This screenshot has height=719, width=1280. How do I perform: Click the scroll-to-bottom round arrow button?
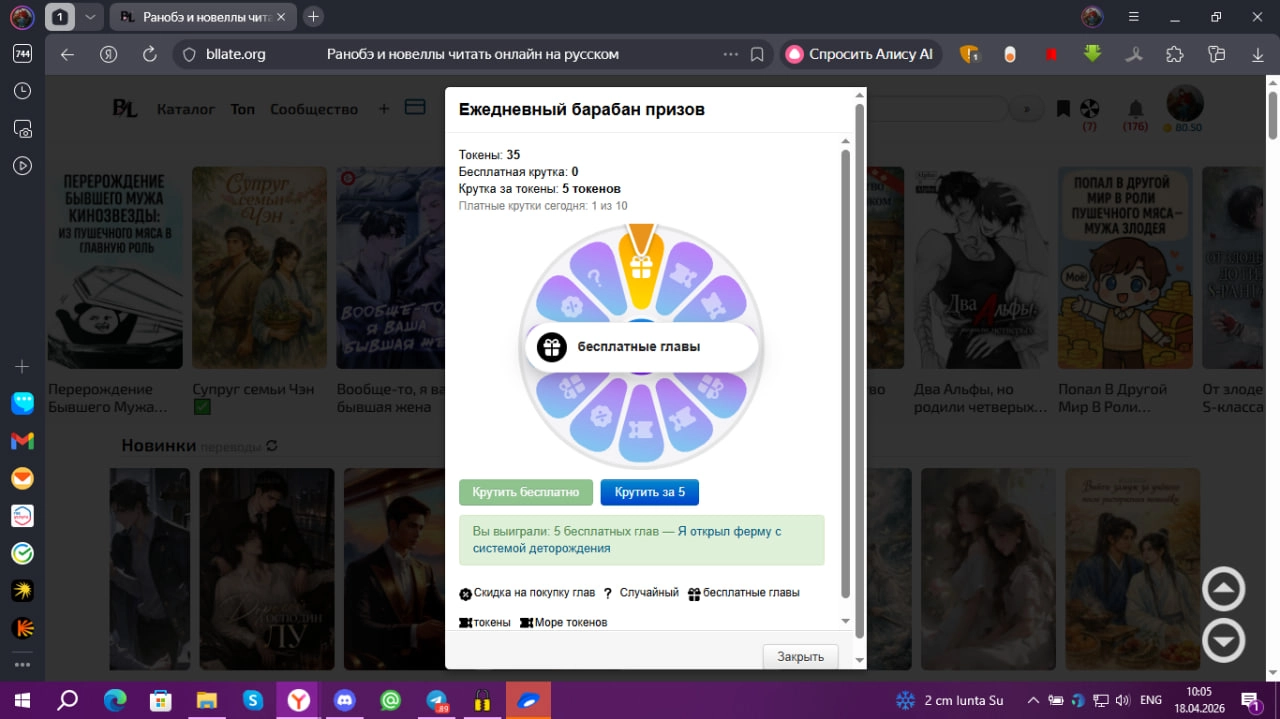point(1224,641)
